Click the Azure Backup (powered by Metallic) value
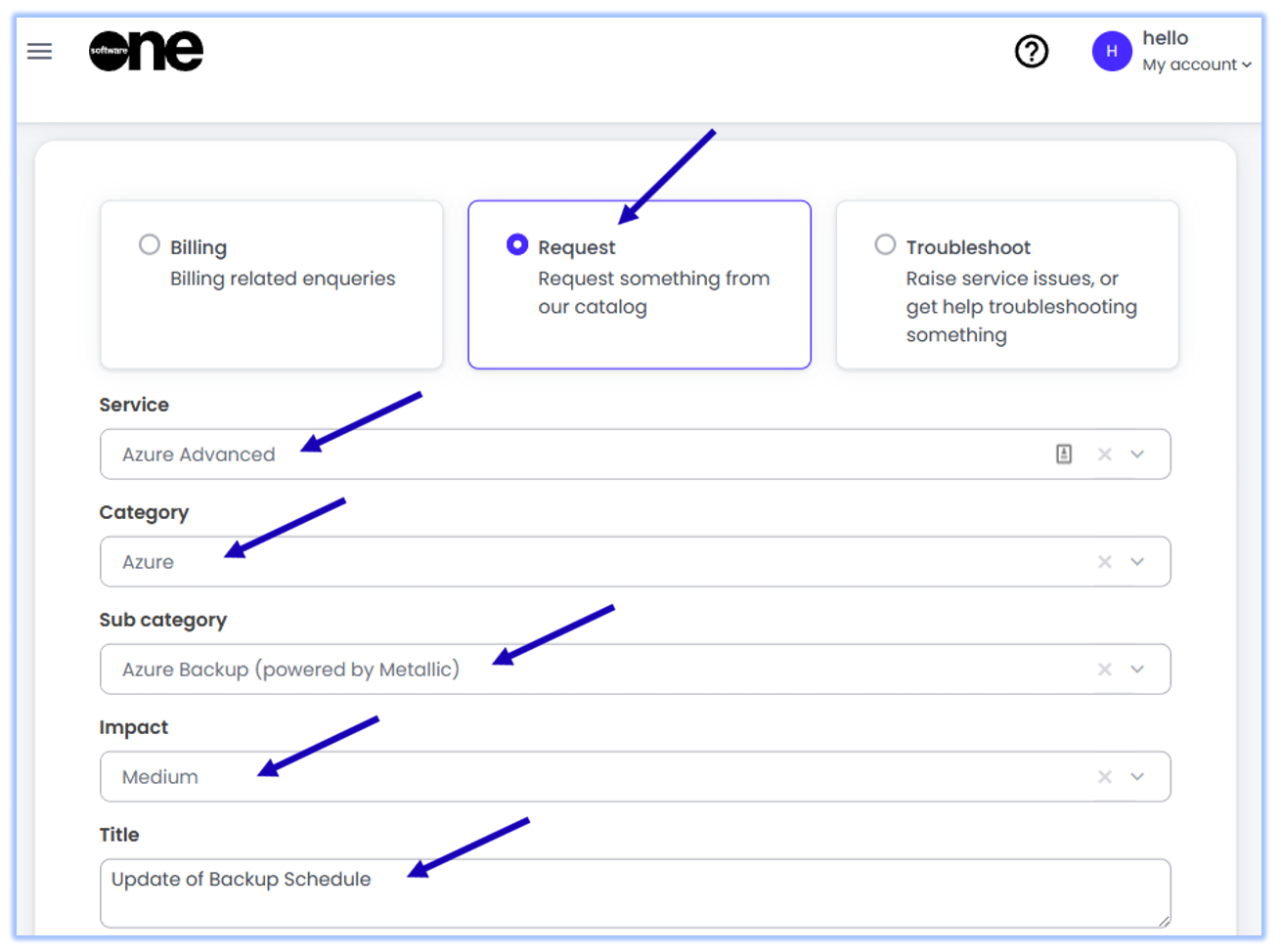Image resolution: width=1281 pixels, height=952 pixels. point(290,670)
